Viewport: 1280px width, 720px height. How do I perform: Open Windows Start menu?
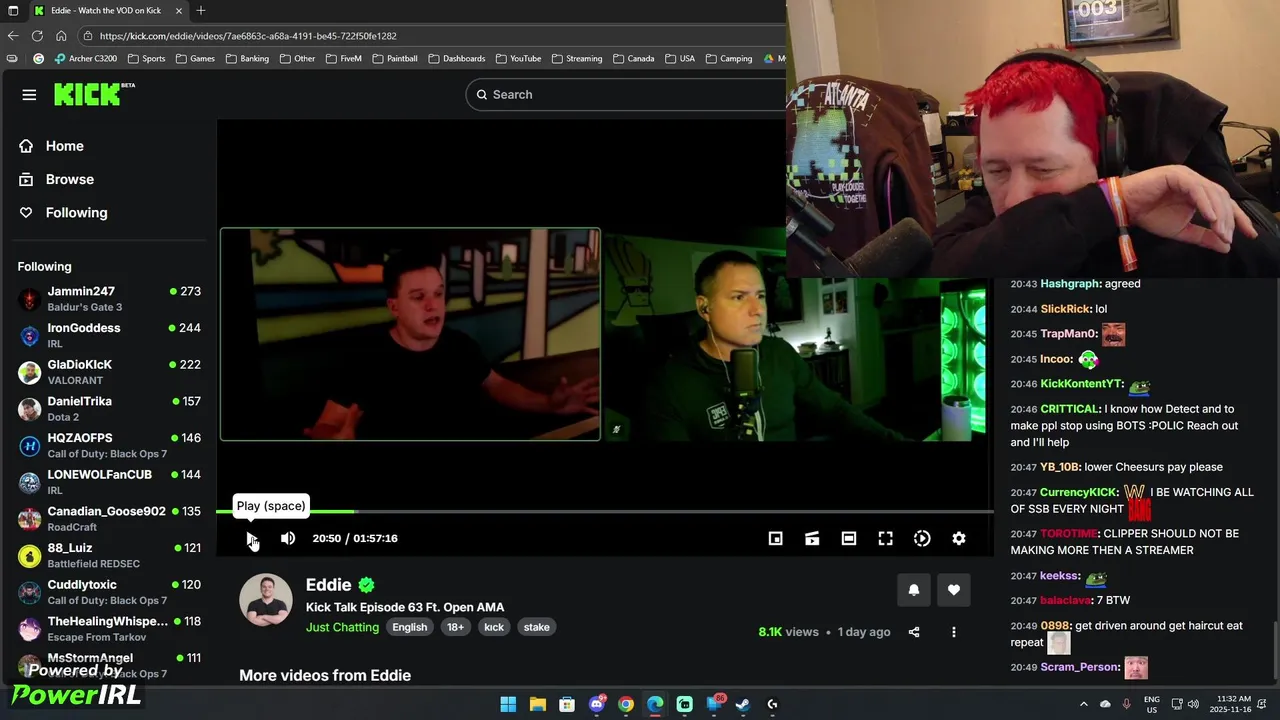pyautogui.click(x=508, y=704)
